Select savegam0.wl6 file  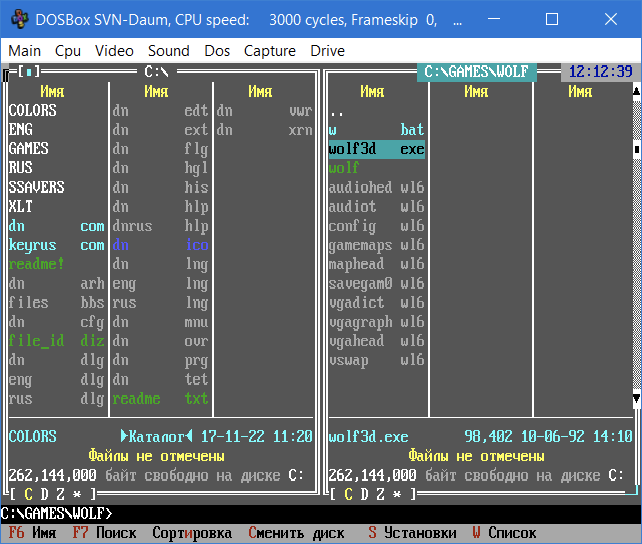tap(377, 284)
